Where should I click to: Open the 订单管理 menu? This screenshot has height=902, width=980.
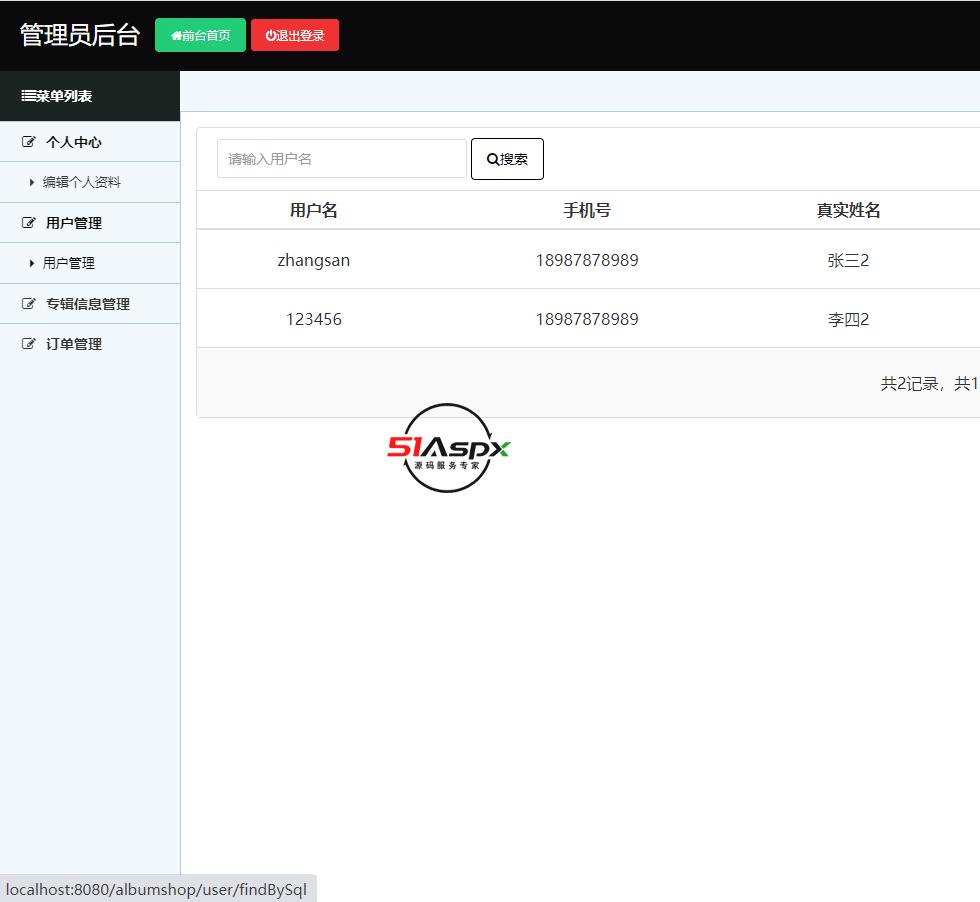(74, 344)
